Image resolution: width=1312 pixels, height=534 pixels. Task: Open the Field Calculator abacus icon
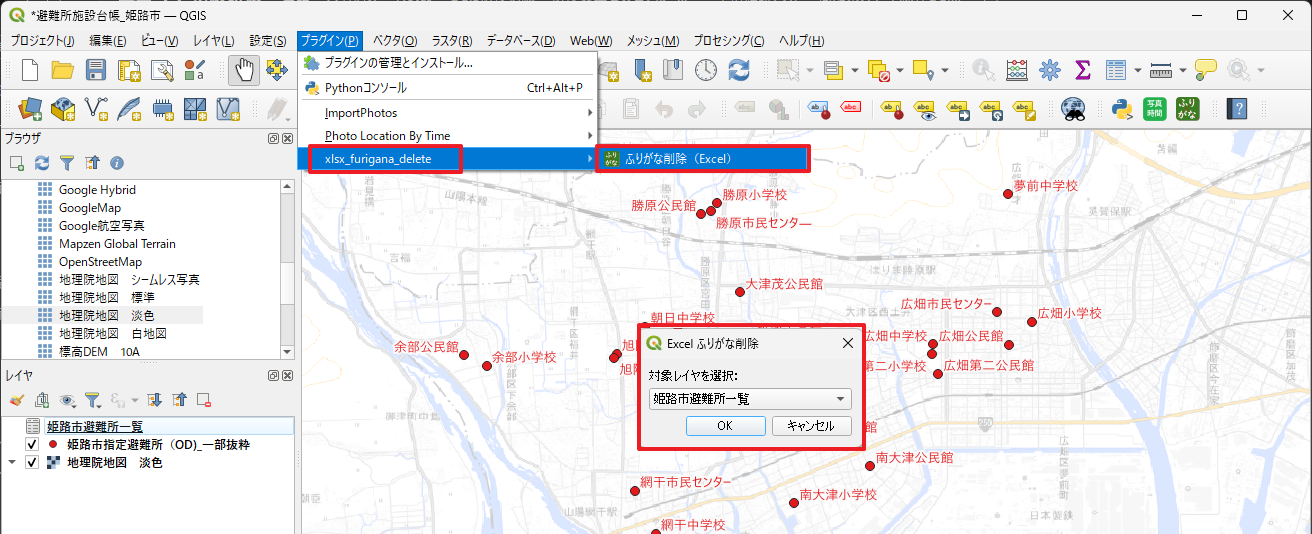pyautogui.click(x=1017, y=70)
